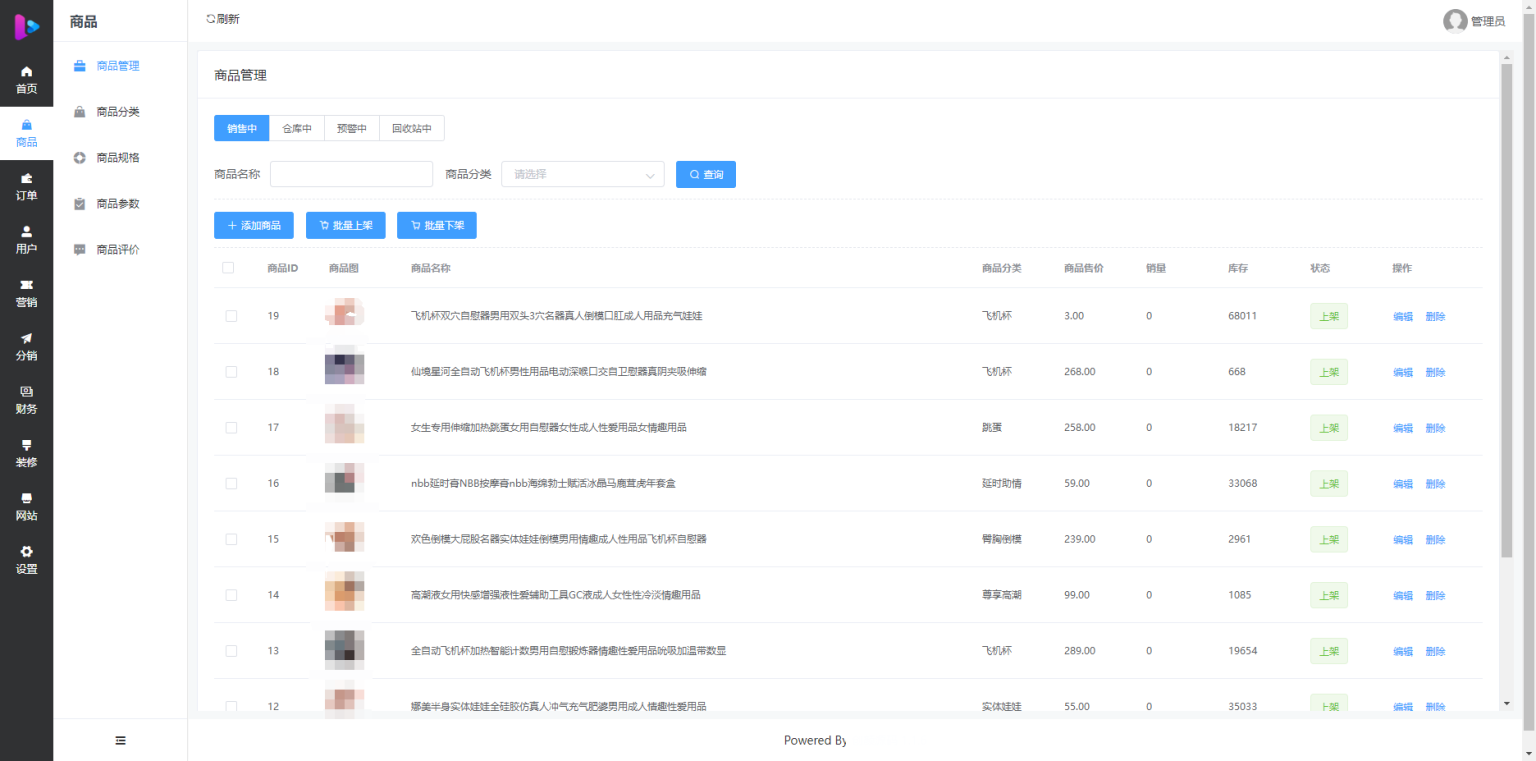The height and width of the screenshot is (761, 1536).
Task: Open the 财务 finance section icon
Action: click(x=26, y=392)
